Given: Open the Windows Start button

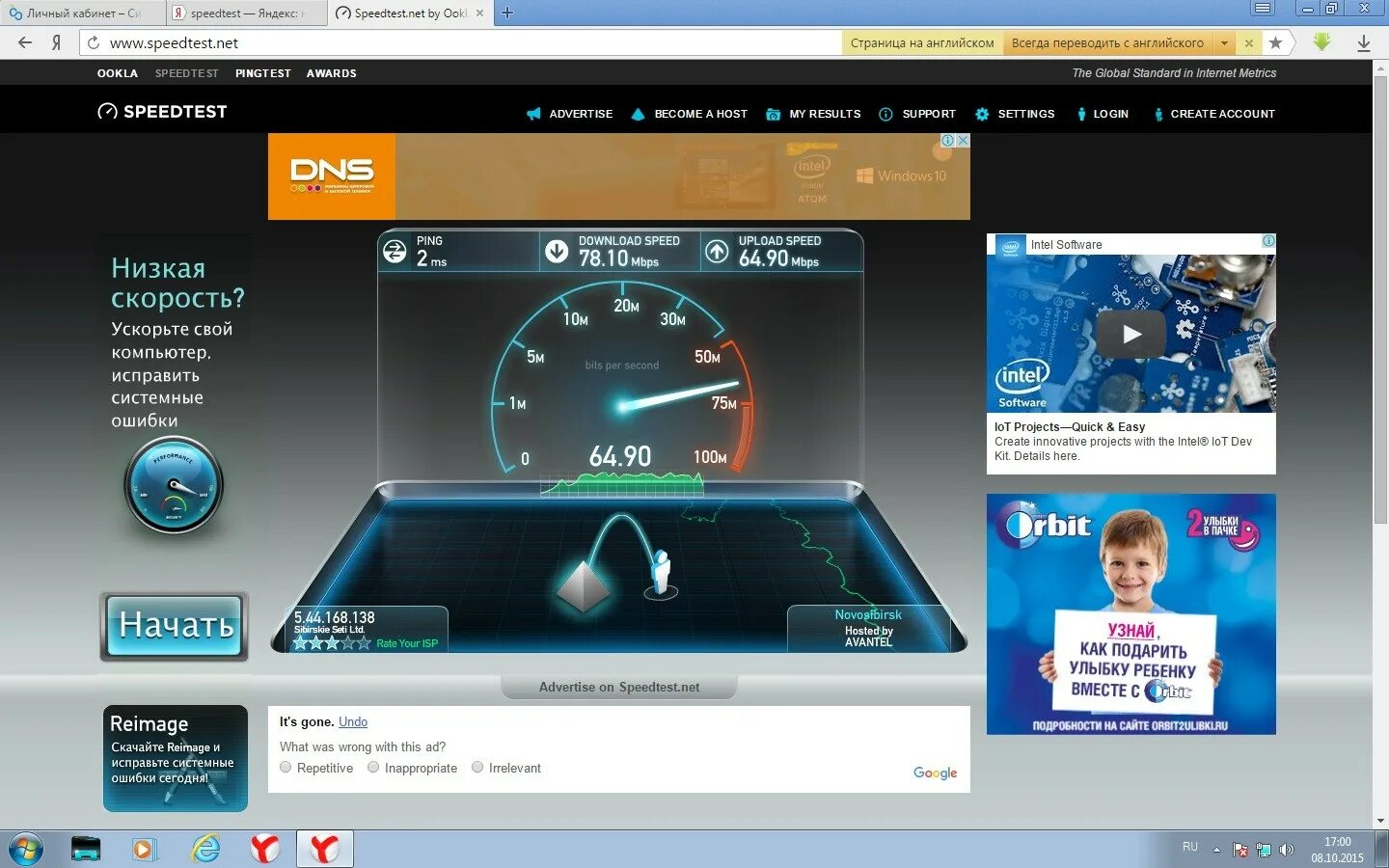Looking at the screenshot, I should [25, 850].
